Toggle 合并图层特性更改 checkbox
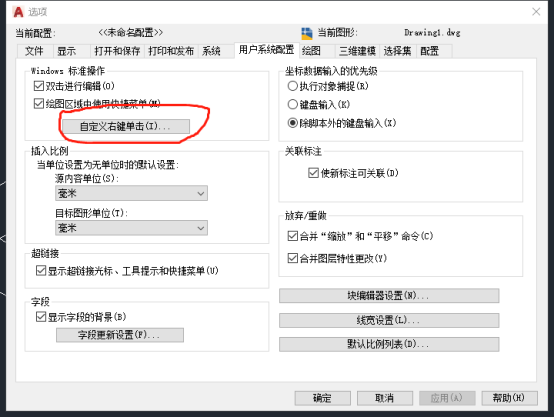554x417 pixels. click(x=293, y=258)
